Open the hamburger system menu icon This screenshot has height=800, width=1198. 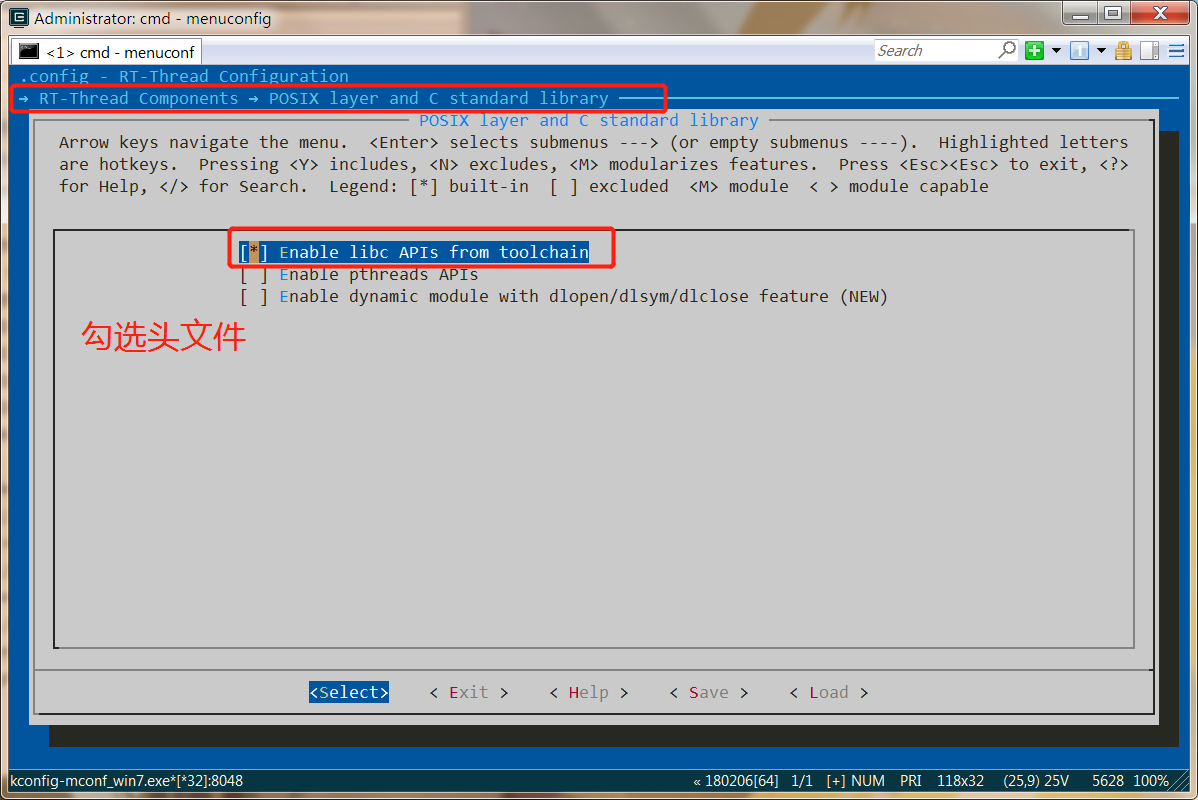click(1177, 50)
